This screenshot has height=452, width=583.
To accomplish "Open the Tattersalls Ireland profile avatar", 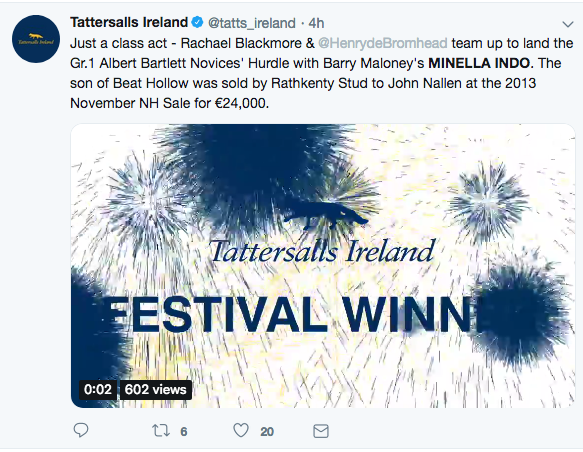I will click(x=36, y=39).
